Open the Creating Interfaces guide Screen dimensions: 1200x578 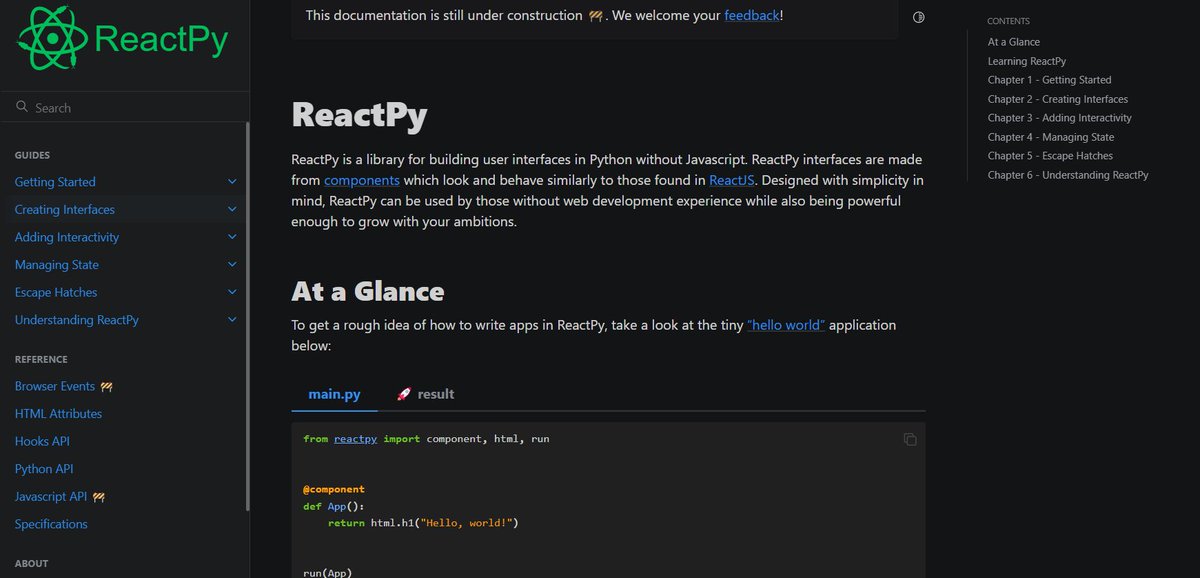[x=65, y=210]
